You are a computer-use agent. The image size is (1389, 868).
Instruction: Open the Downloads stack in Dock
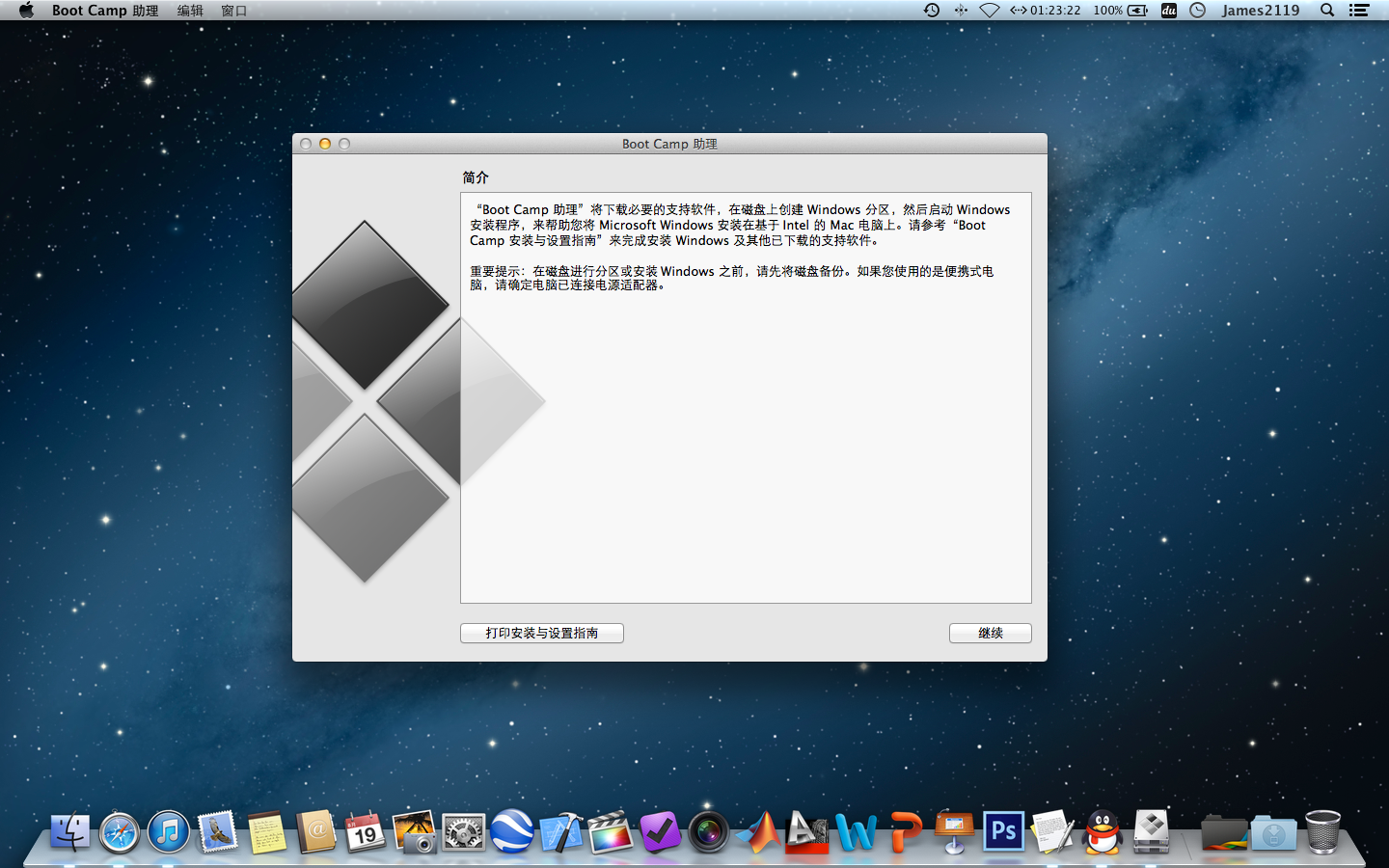(1273, 832)
